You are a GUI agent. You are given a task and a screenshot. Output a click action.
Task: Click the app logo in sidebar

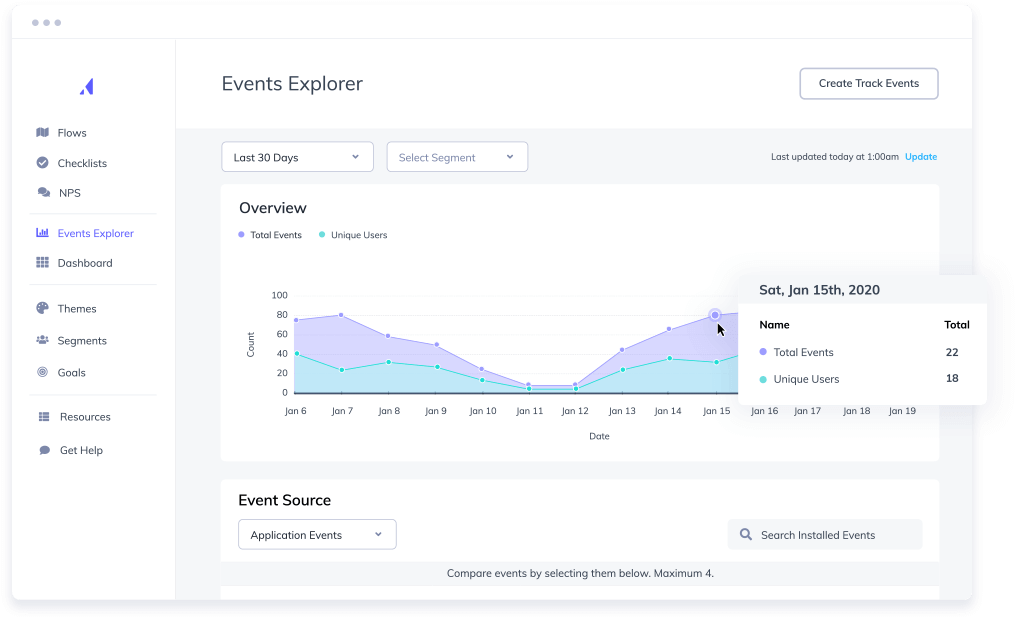point(87,86)
